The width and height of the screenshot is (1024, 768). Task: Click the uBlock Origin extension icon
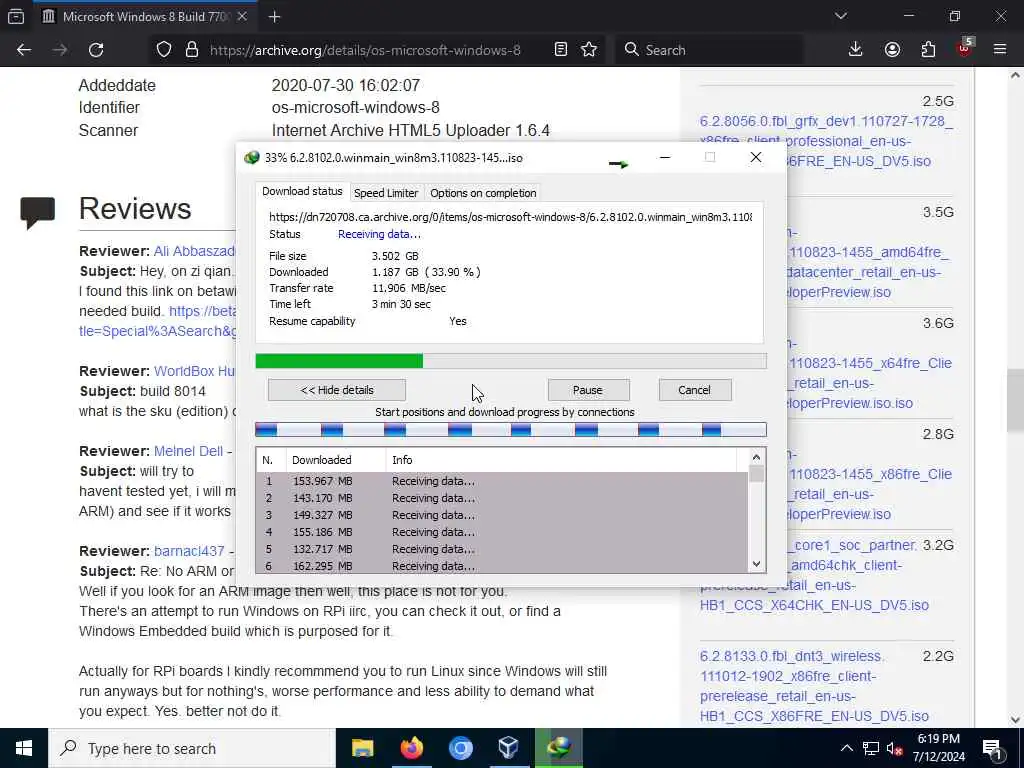coord(965,48)
